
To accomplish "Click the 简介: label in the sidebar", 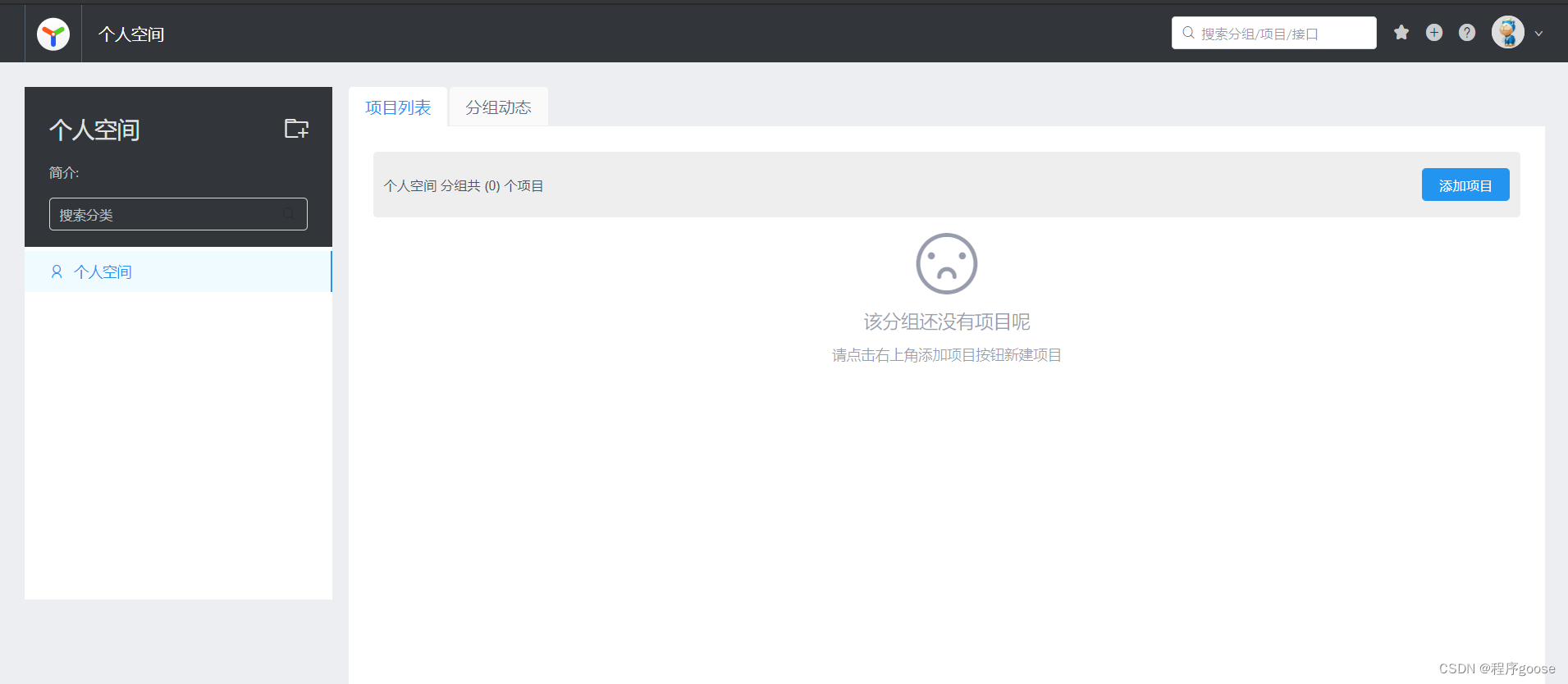I will 64,172.
